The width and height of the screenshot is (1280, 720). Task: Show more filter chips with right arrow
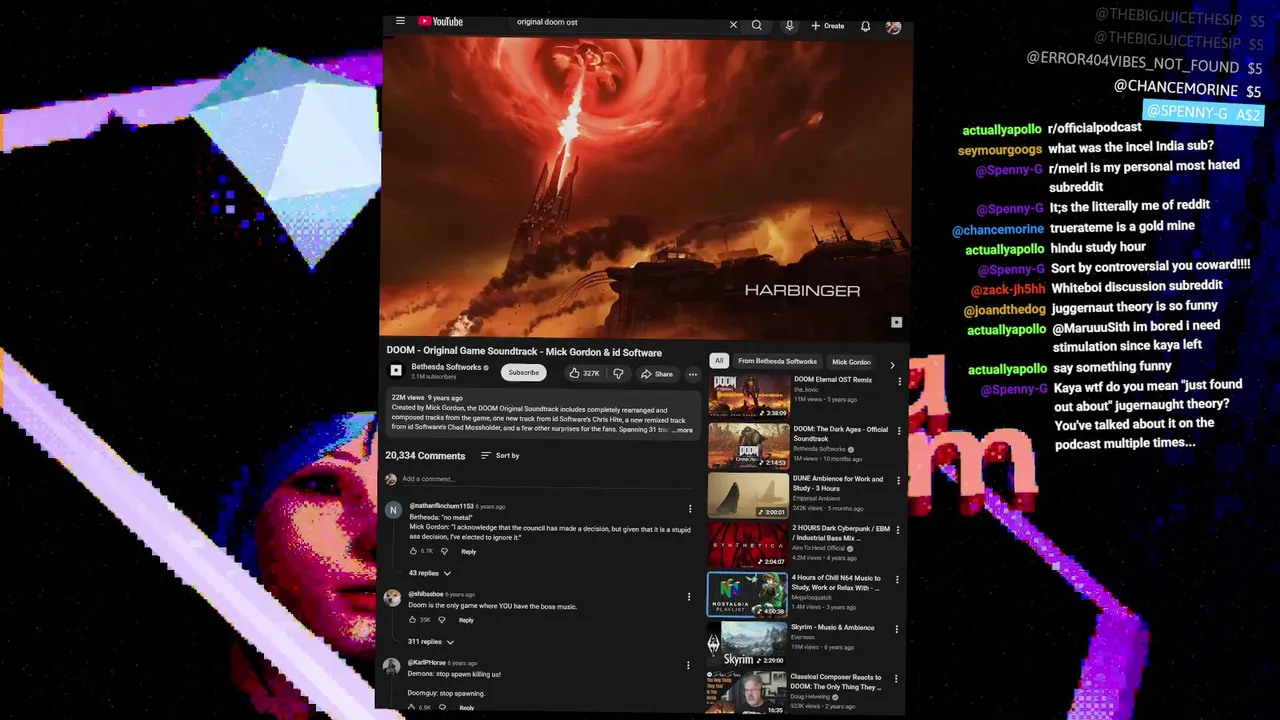pyautogui.click(x=892, y=365)
